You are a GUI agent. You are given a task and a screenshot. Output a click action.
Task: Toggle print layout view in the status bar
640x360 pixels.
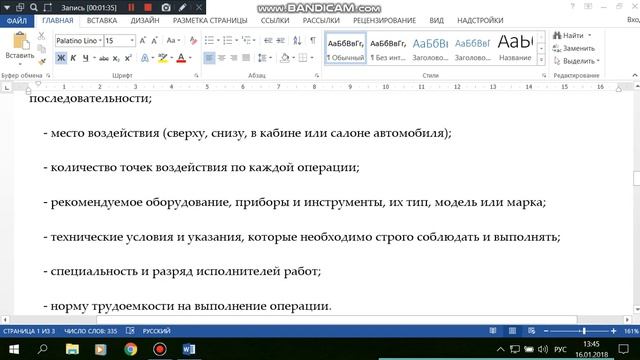[512, 331]
